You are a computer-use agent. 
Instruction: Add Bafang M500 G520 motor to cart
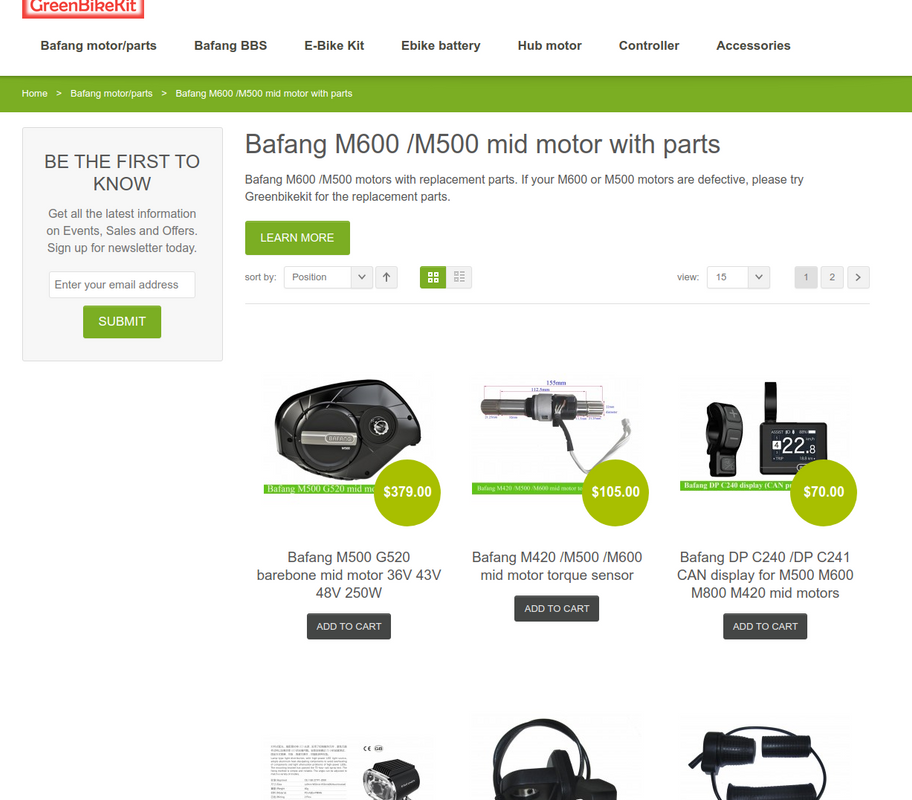click(349, 627)
